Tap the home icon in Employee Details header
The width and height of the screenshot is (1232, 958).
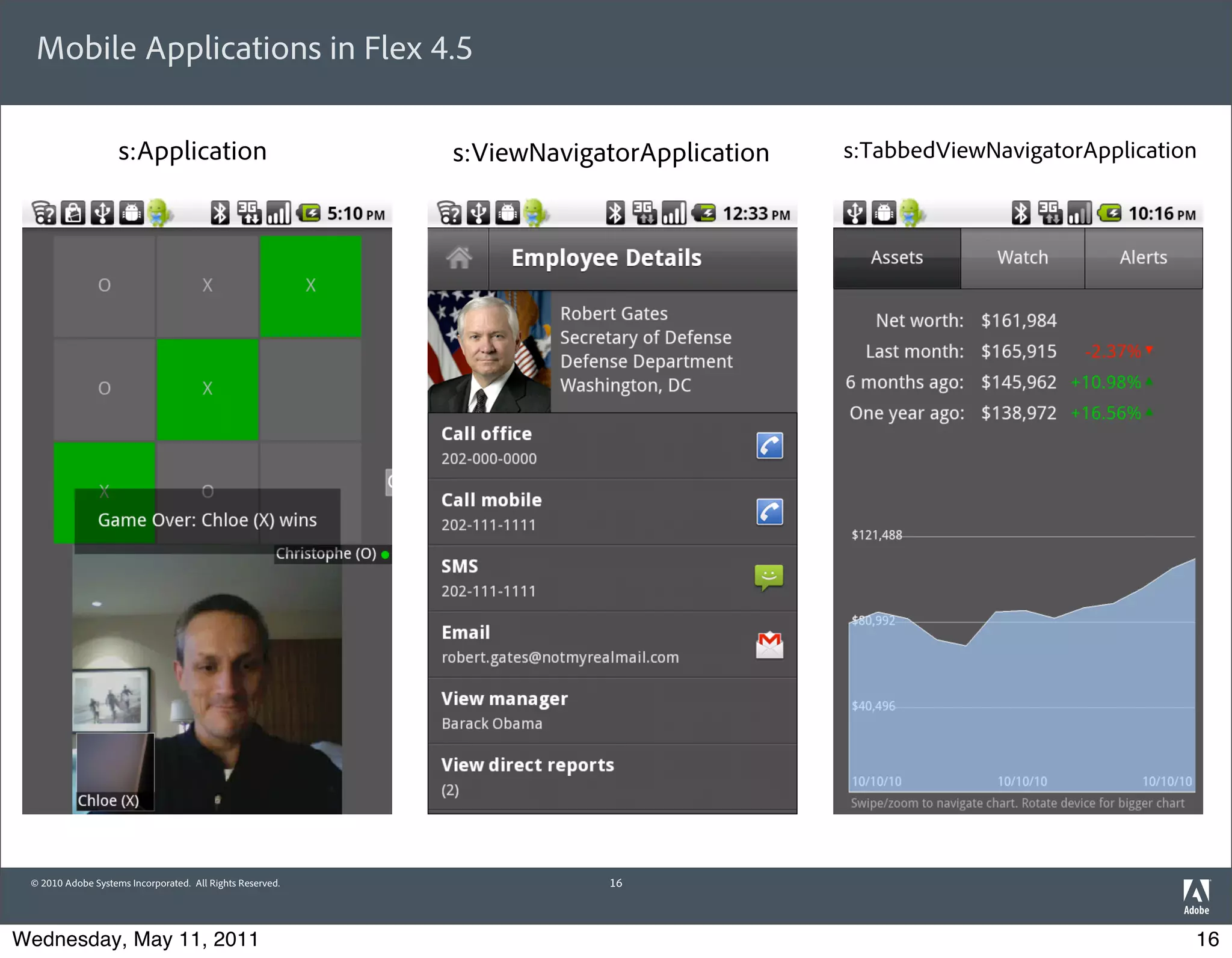click(x=459, y=258)
